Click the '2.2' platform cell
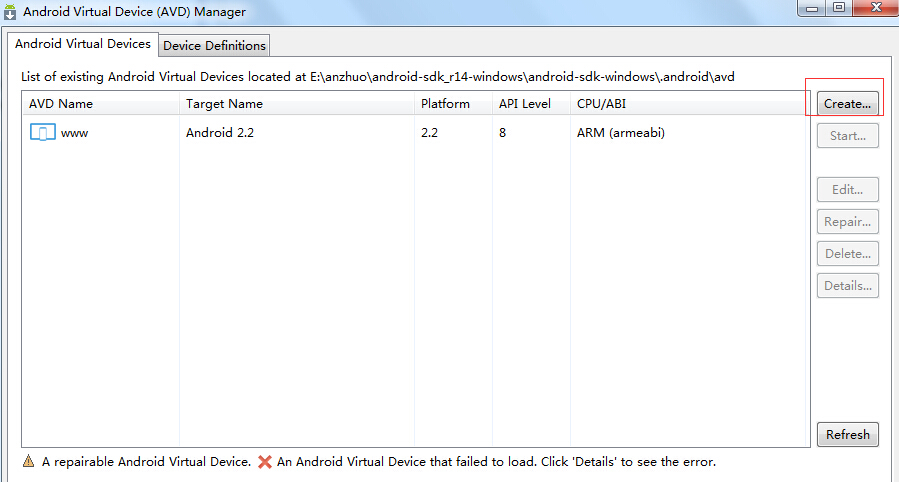The image size is (899, 482). 429,132
